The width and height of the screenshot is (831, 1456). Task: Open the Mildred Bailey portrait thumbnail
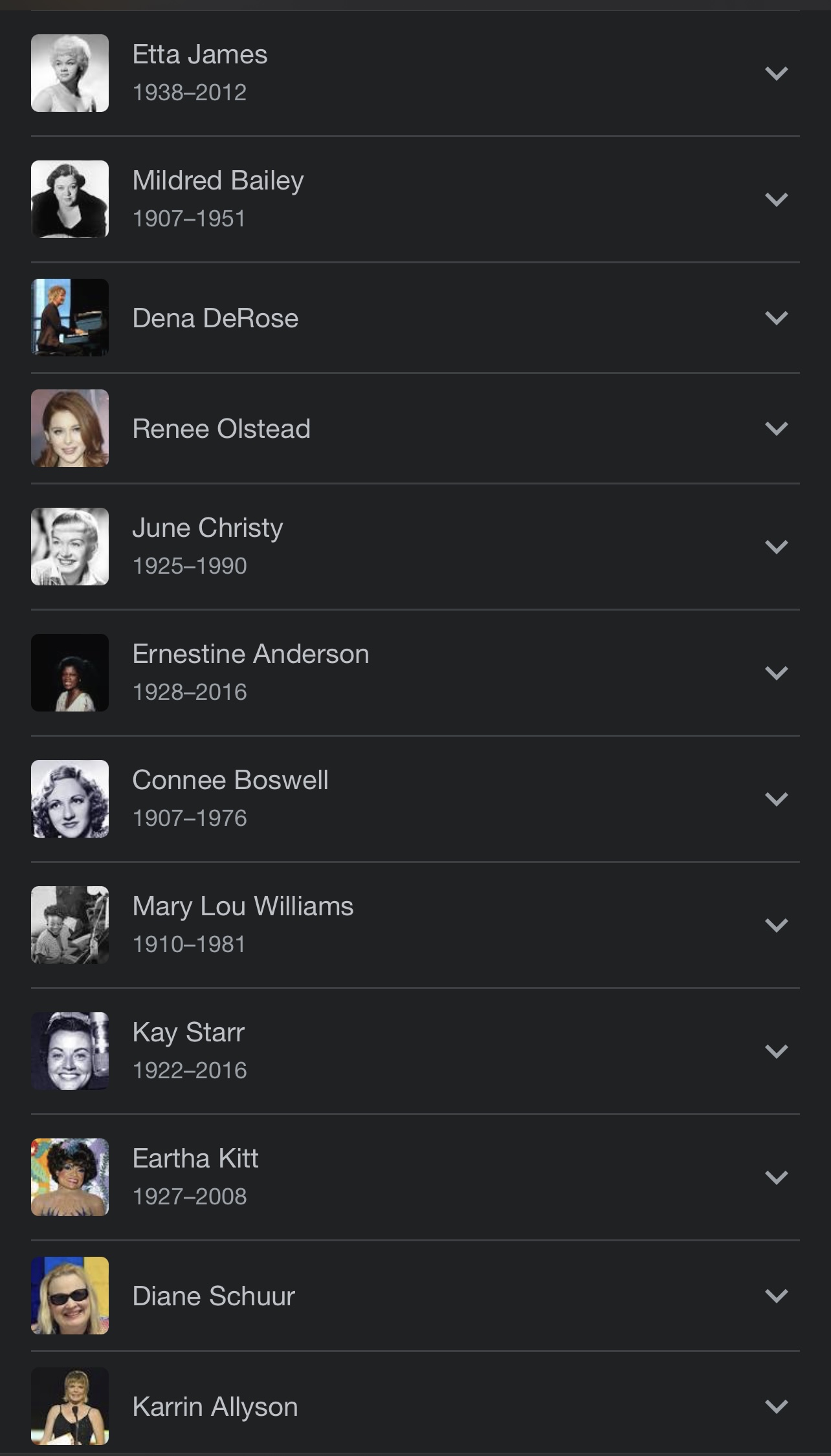[x=70, y=199]
